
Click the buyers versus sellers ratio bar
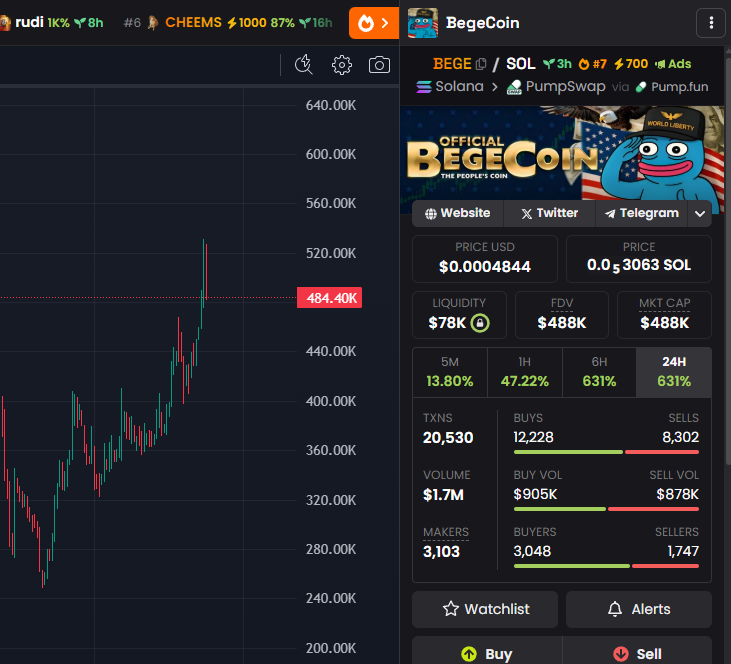606,566
